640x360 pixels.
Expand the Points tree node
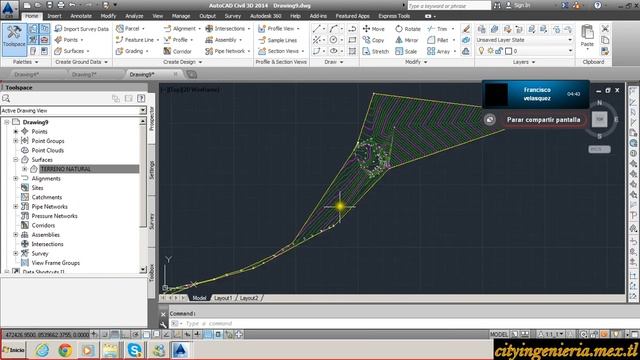point(16,131)
